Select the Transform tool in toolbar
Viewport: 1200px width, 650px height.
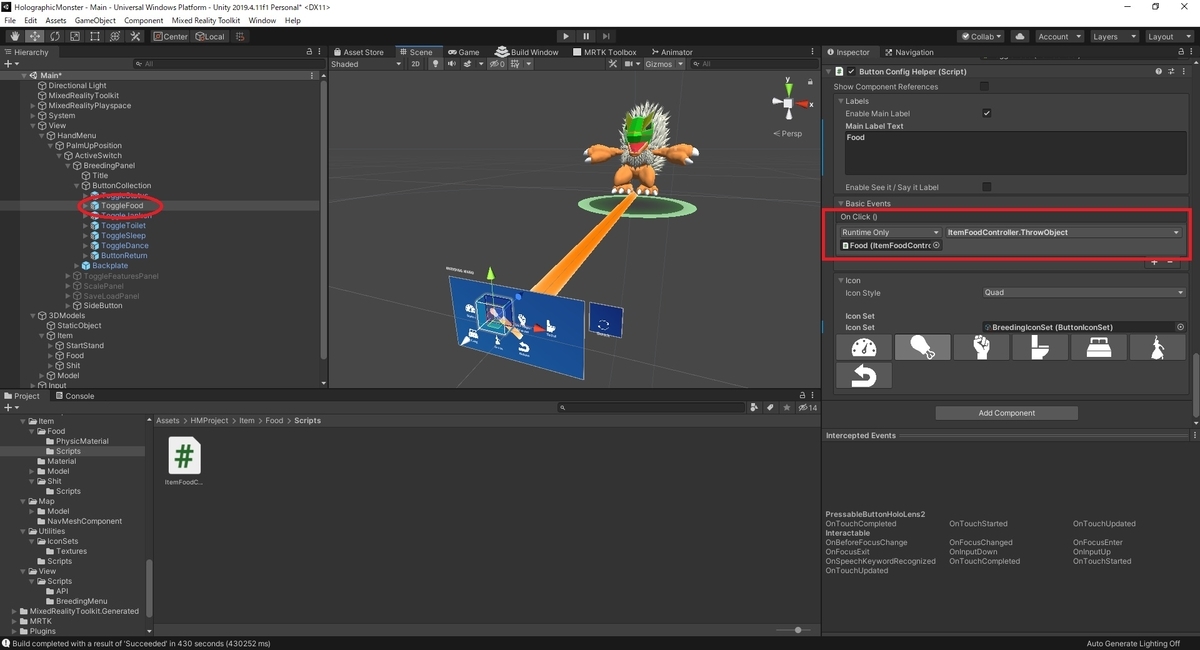pos(114,36)
